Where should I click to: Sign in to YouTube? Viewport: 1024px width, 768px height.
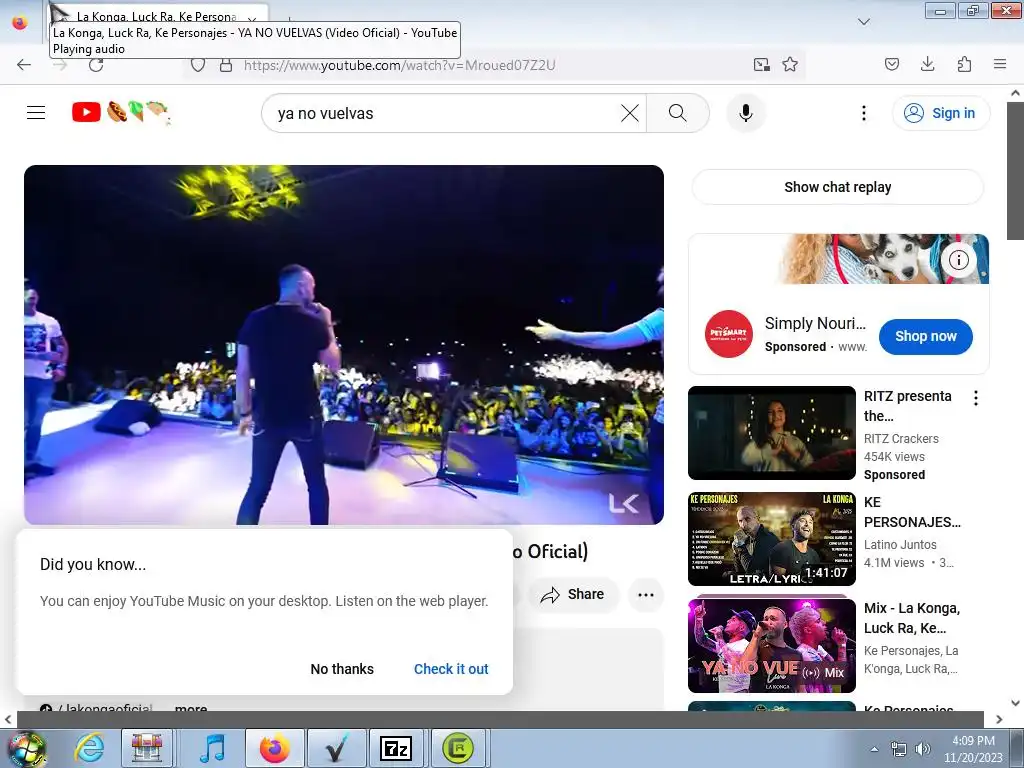[x=941, y=113]
